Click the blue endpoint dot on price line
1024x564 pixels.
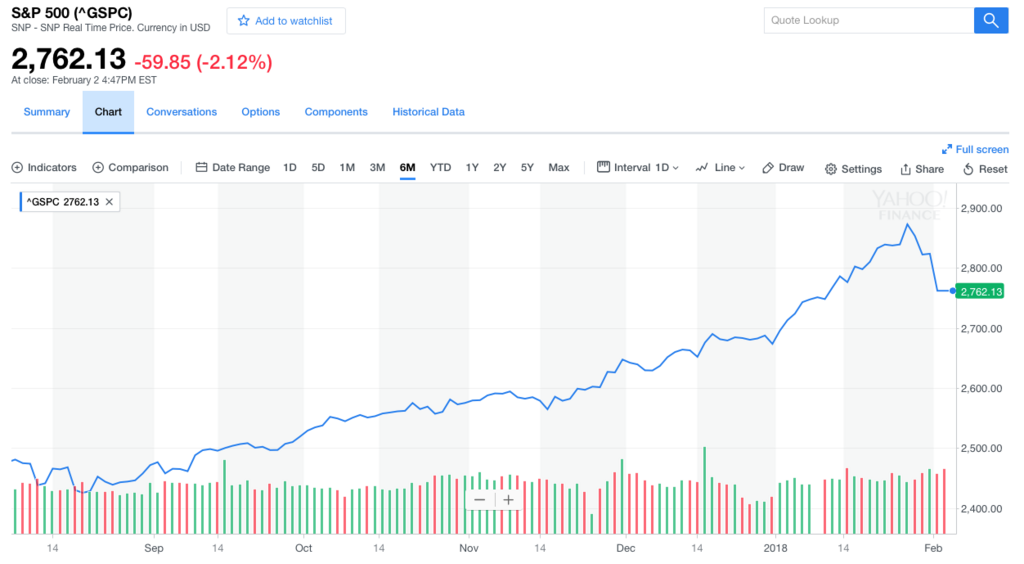click(x=953, y=290)
